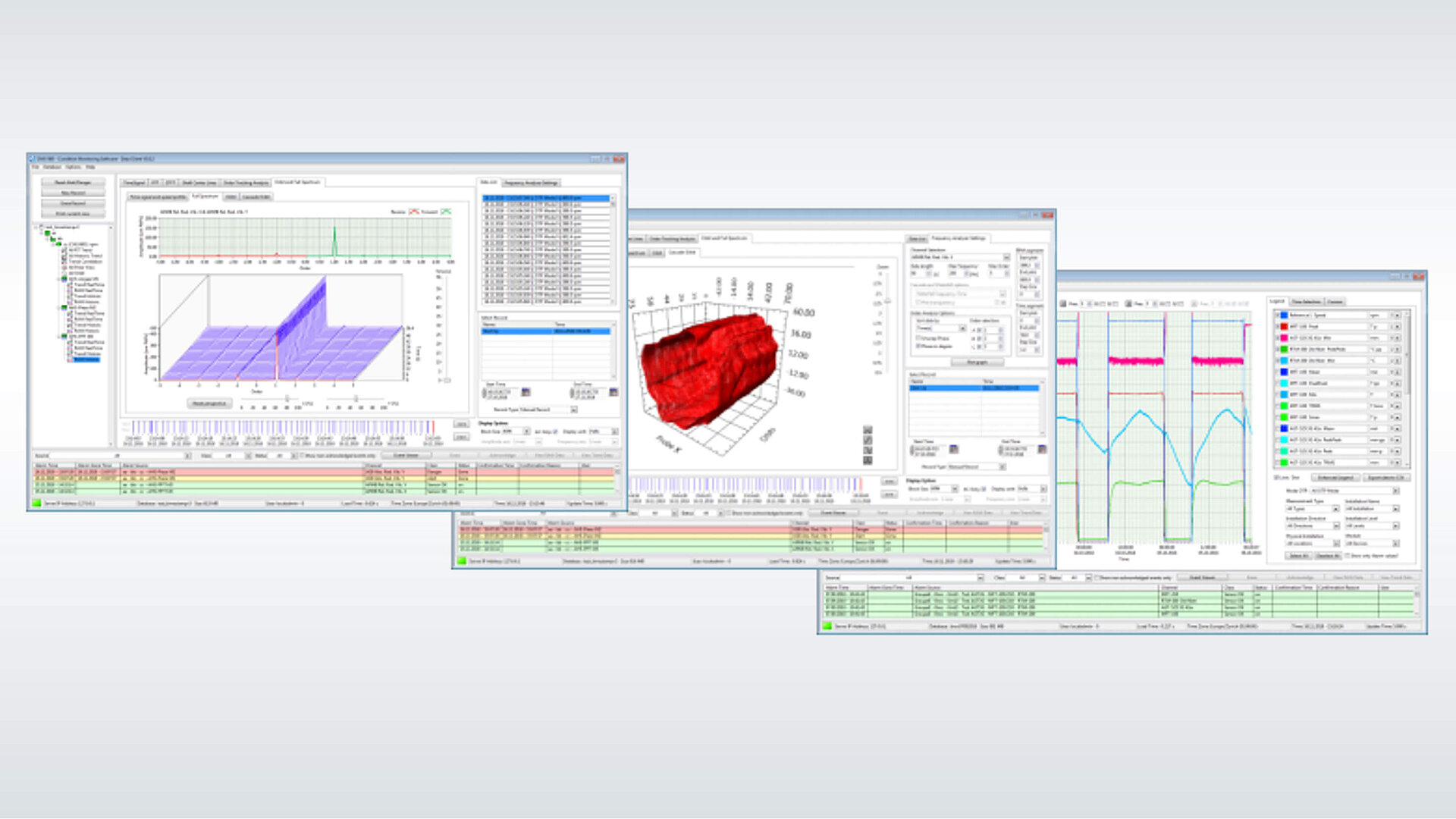
Task: Click the Reset perspective button
Action: 208,402
